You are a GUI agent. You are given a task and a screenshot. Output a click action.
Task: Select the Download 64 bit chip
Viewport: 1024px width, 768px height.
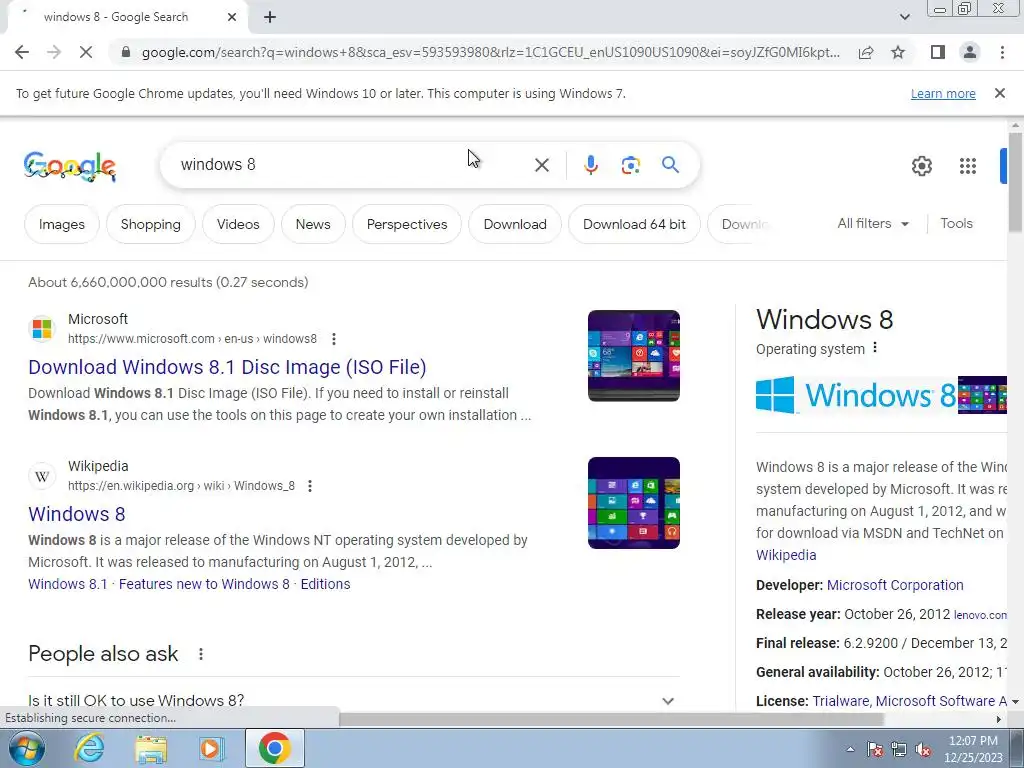pos(634,224)
